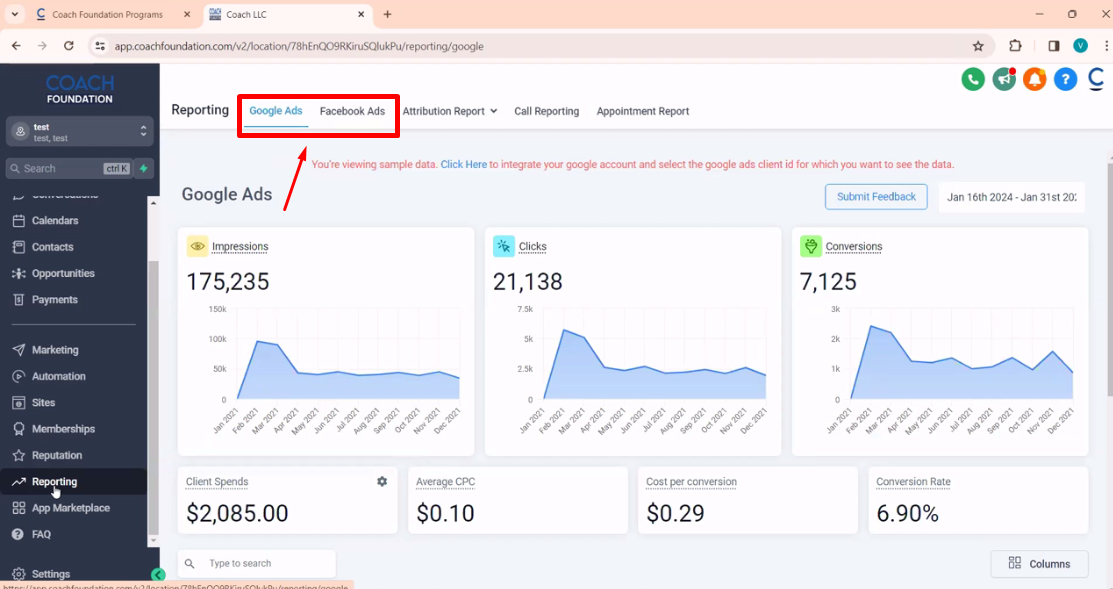Open Appointment Report tab
This screenshot has width=1113, height=589.
[x=642, y=111]
